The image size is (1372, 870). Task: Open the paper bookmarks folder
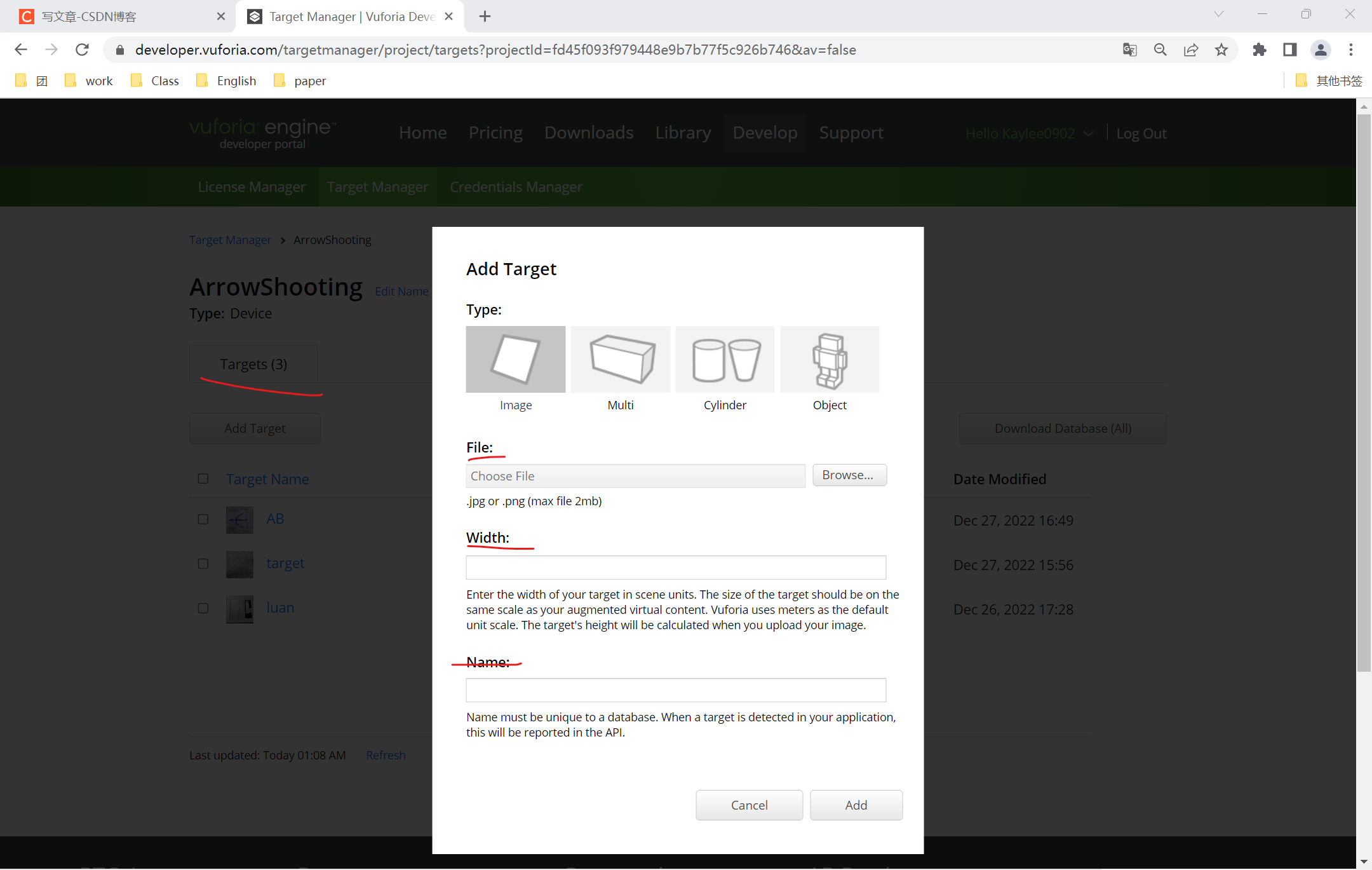(x=300, y=81)
